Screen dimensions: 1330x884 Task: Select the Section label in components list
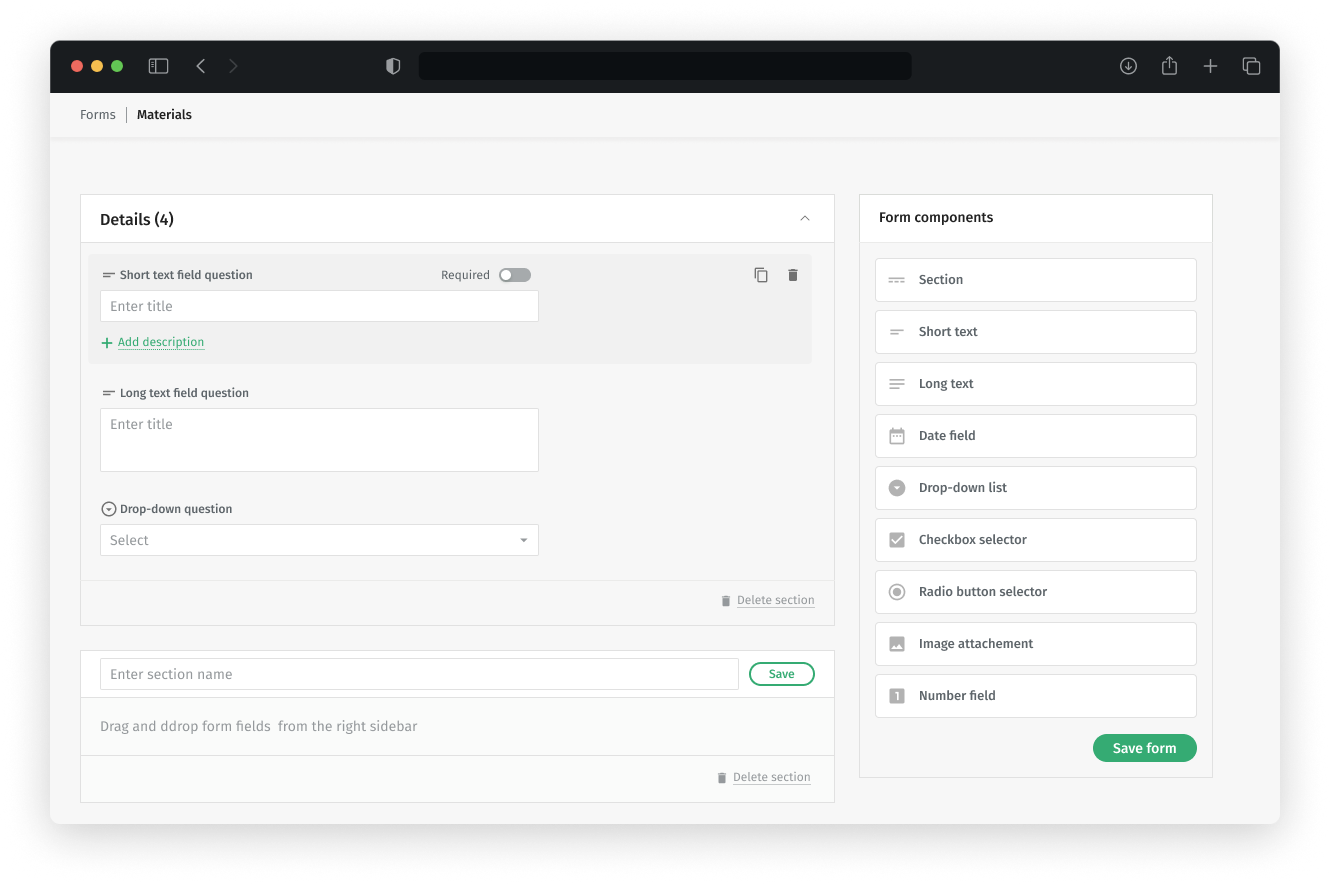[x=941, y=280]
